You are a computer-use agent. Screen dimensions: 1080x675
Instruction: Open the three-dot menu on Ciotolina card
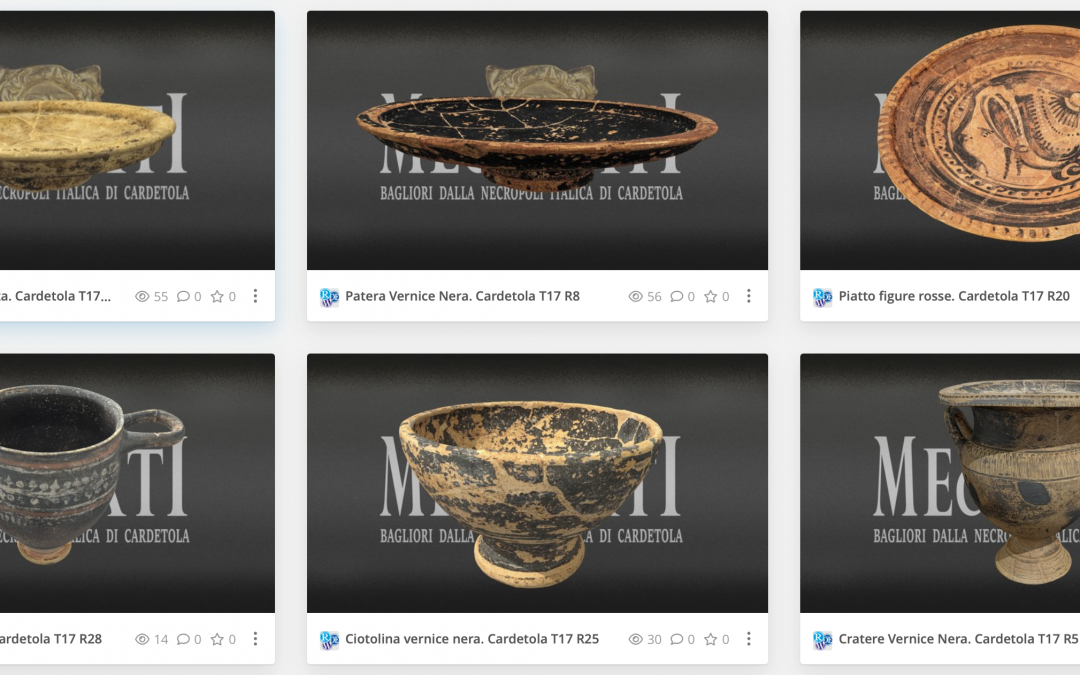[x=749, y=639]
